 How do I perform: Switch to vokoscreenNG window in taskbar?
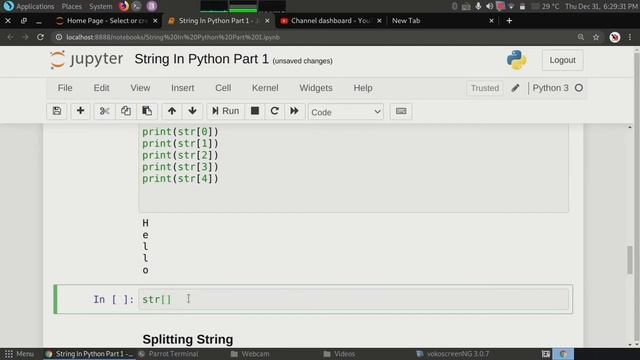click(452, 354)
